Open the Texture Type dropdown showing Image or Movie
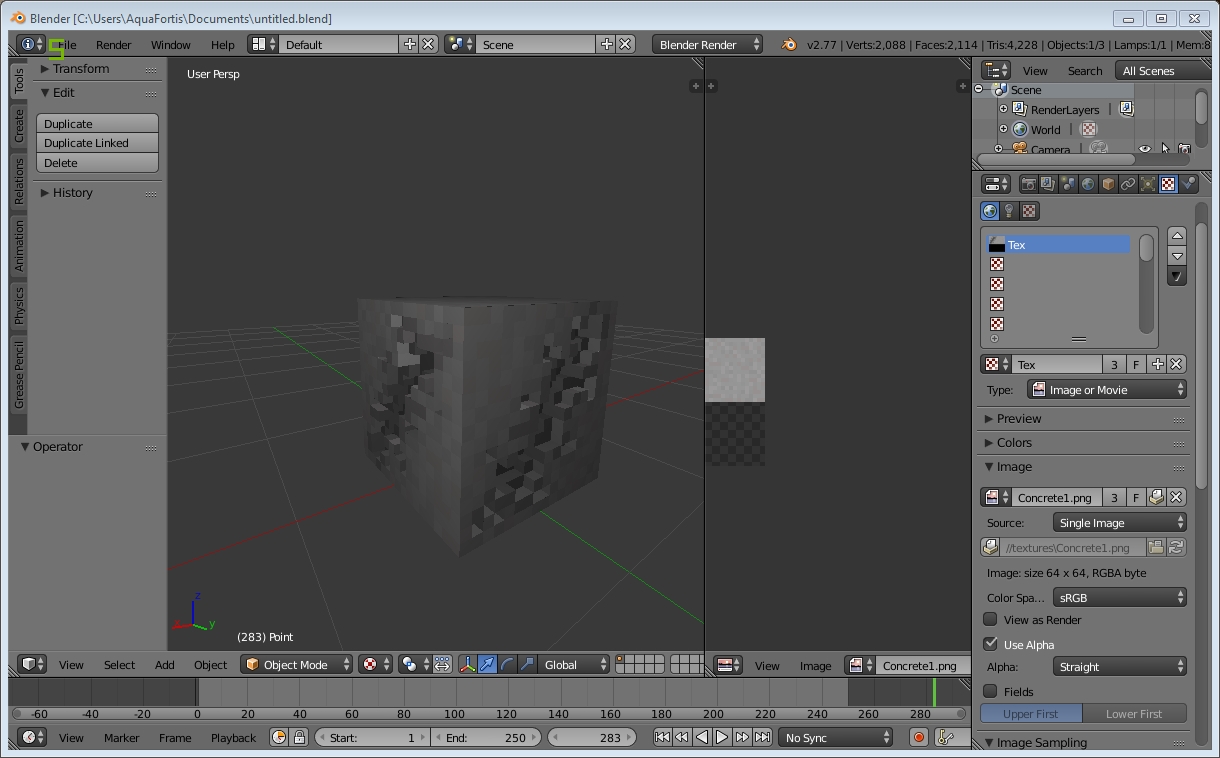Viewport: 1220px width, 758px height. [1106, 389]
